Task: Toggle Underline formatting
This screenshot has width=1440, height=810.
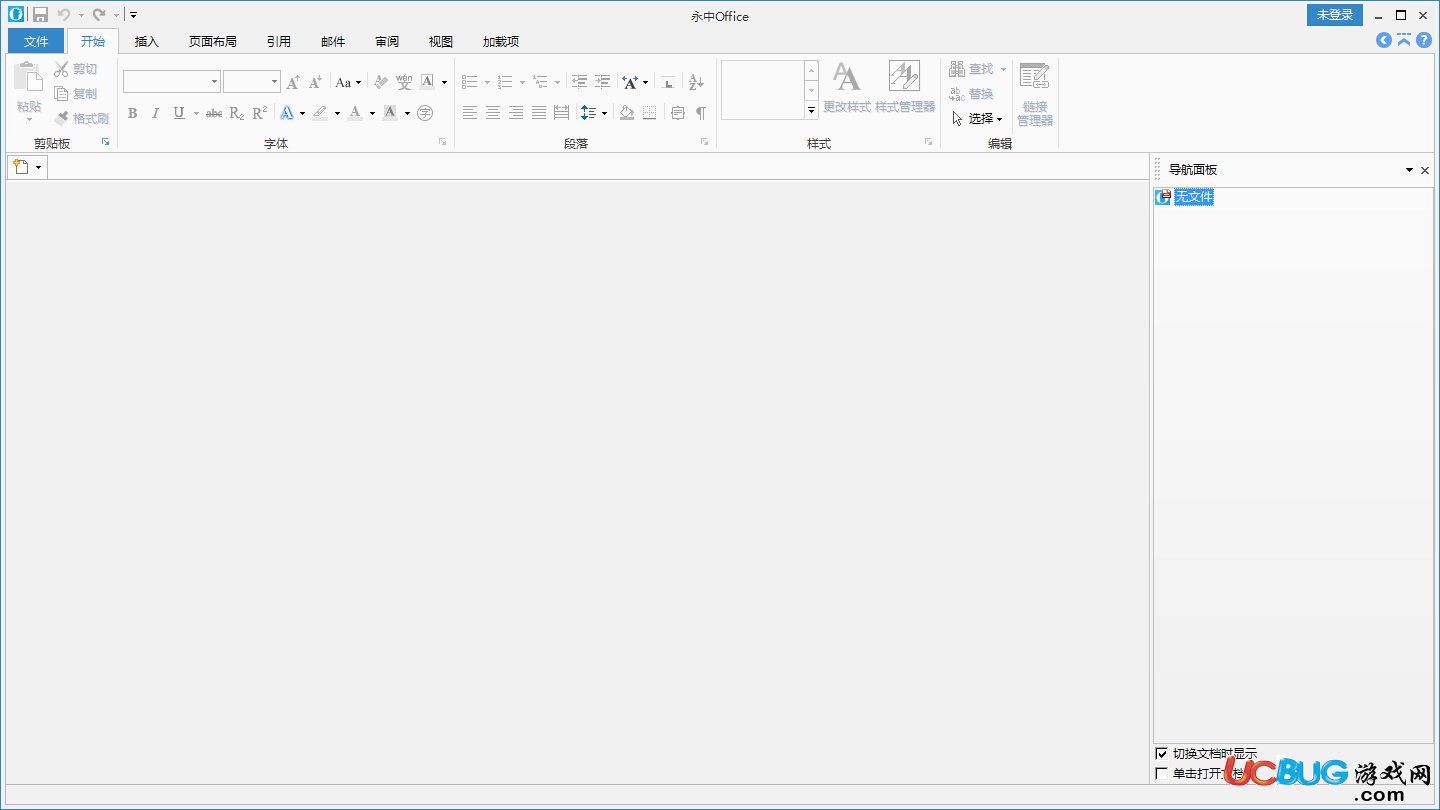Action: [179, 113]
